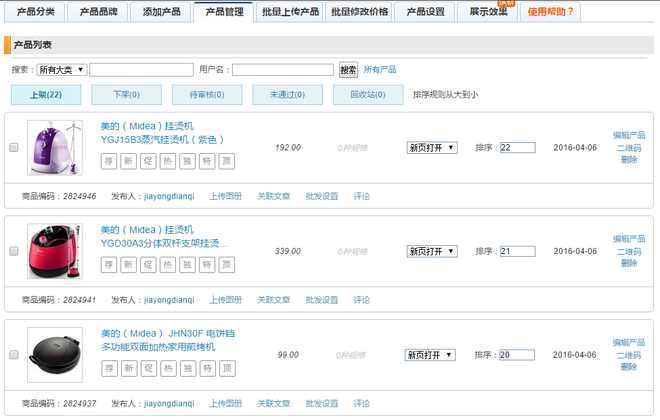Focus the search keyword input field

tap(141, 70)
